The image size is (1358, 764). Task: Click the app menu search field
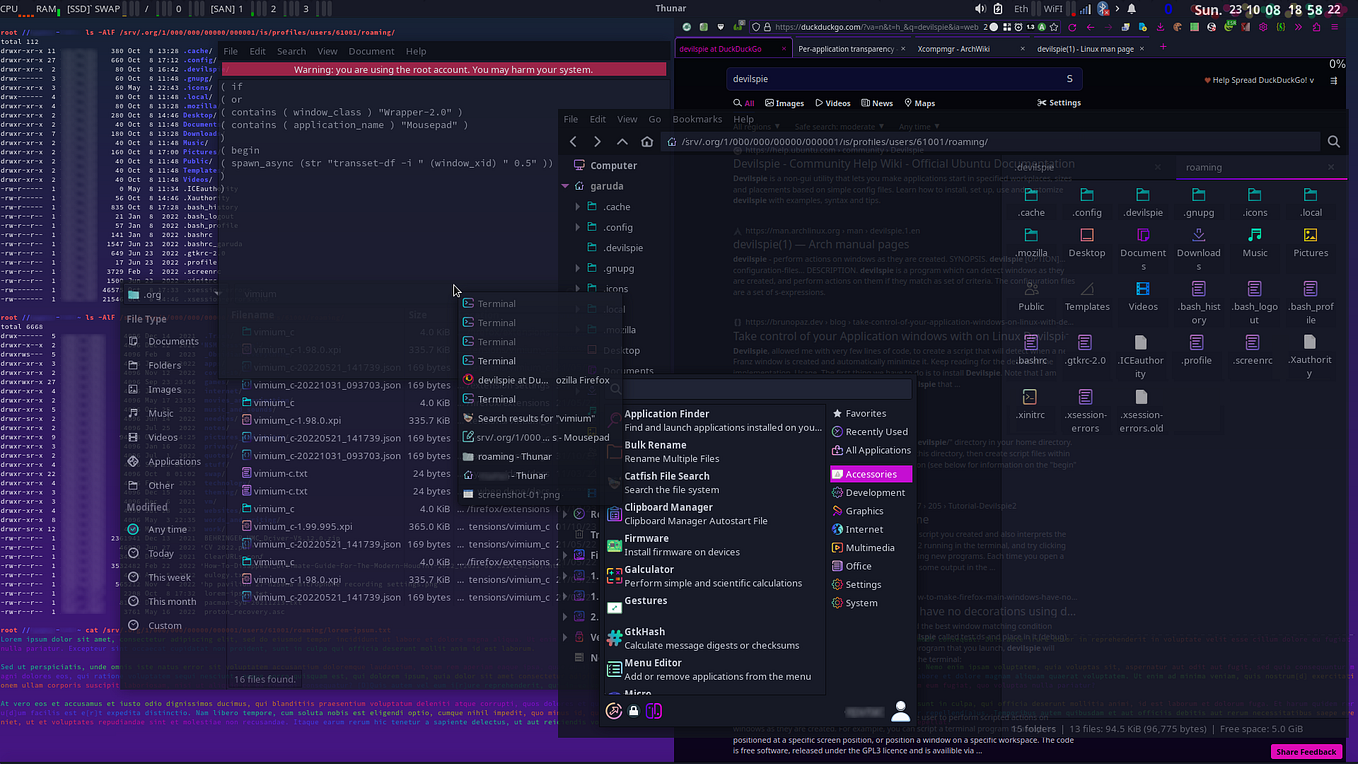point(758,389)
